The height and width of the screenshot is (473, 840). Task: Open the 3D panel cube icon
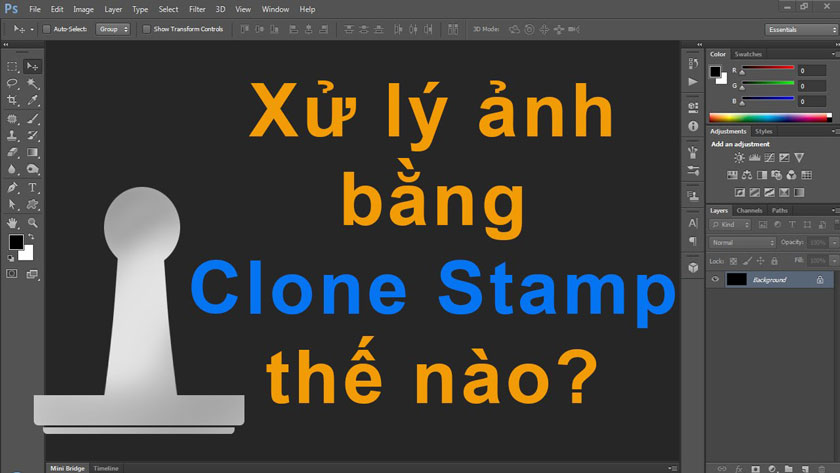[693, 267]
